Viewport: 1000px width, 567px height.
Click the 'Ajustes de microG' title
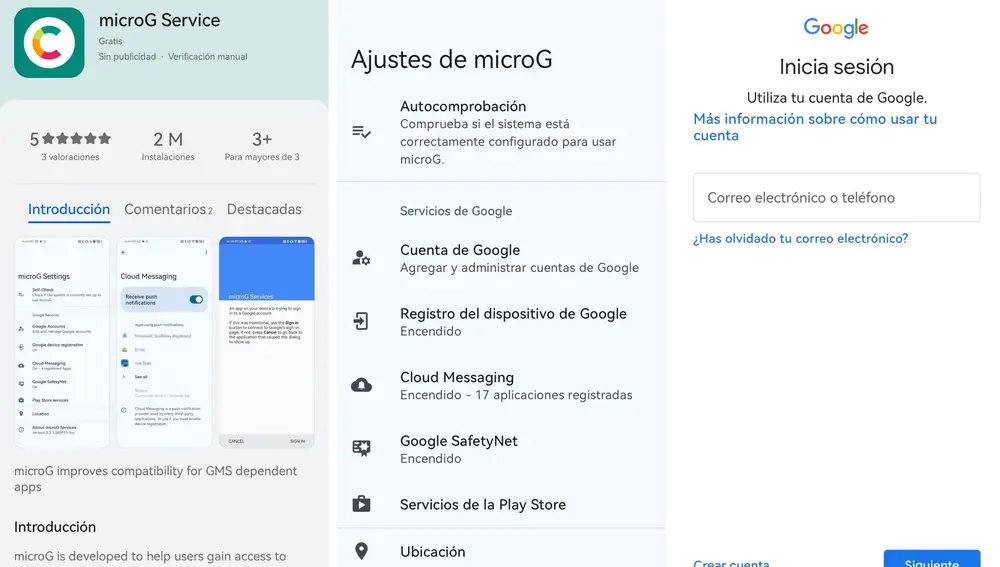coord(452,60)
